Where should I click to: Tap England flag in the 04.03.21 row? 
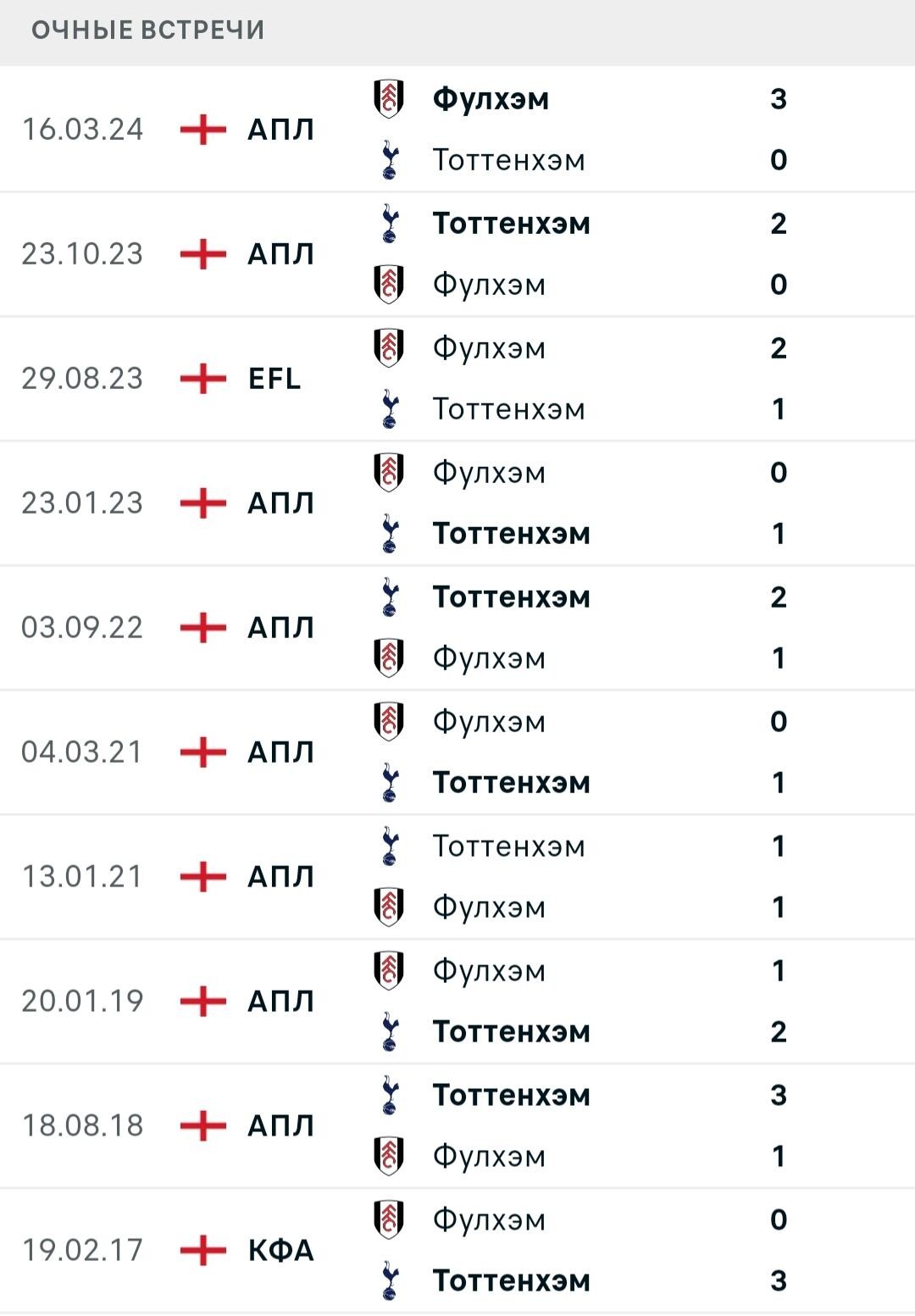(x=203, y=752)
